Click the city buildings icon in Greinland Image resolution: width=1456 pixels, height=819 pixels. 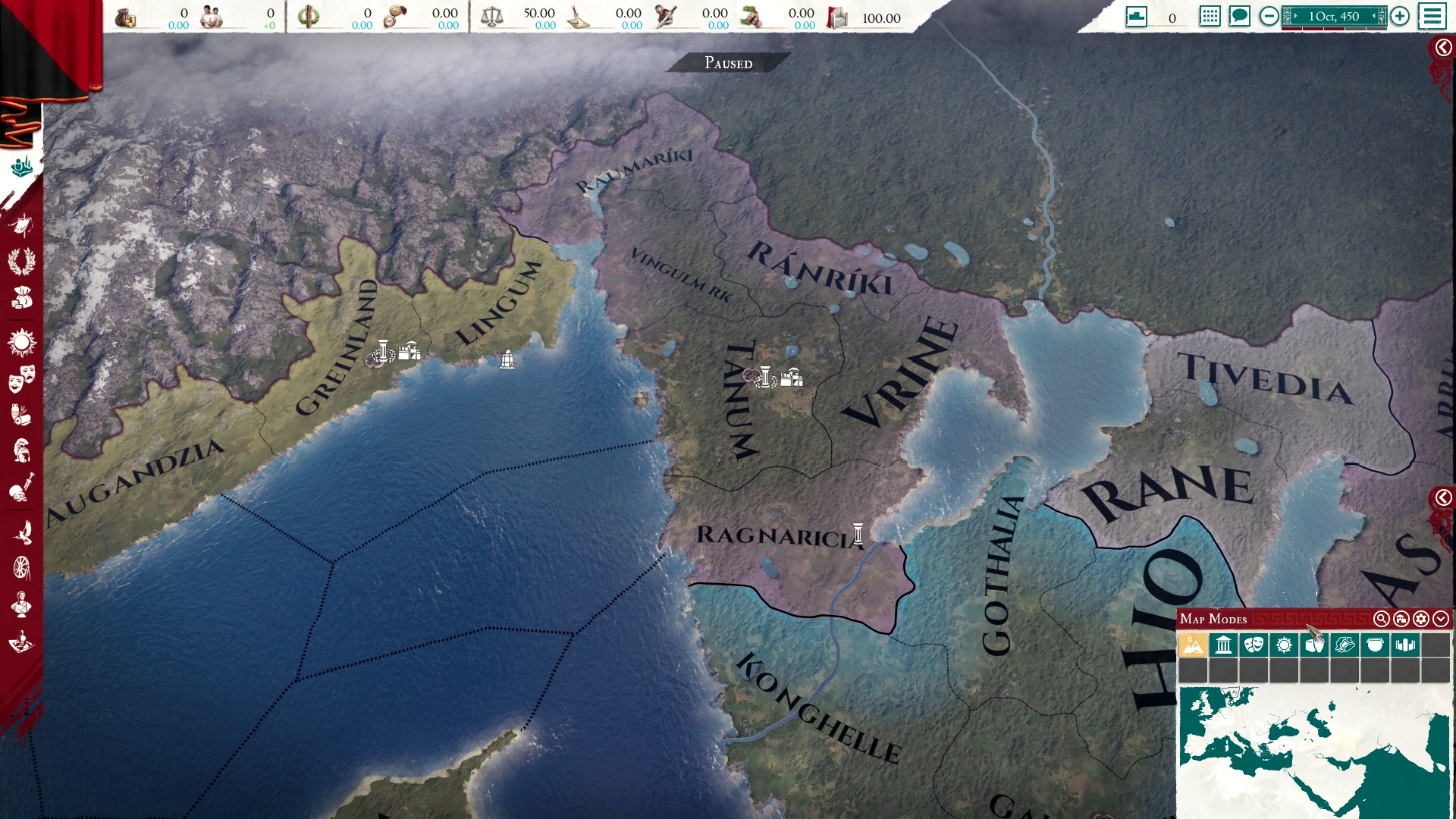pos(409,350)
